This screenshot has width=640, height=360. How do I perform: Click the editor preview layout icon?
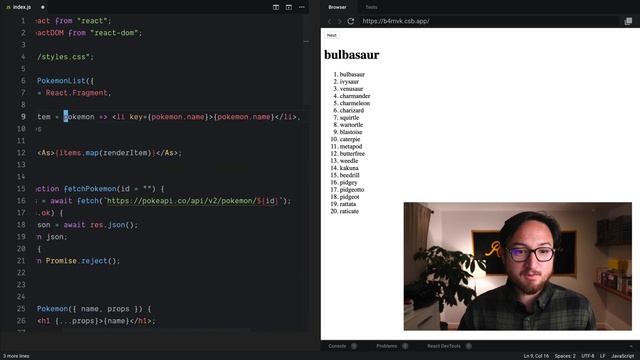(289, 7)
